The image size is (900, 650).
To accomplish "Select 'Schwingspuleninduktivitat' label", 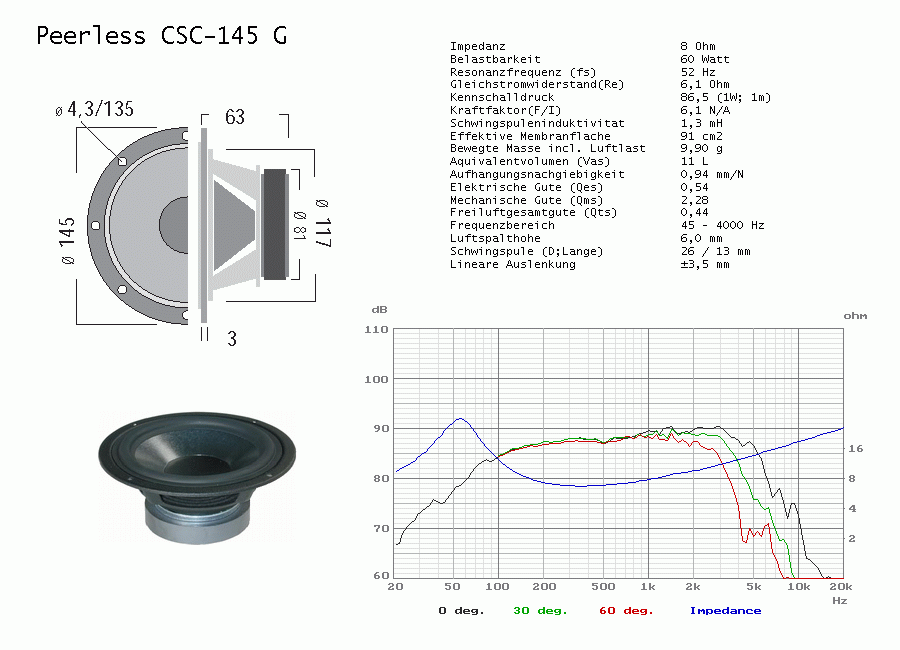I will [537, 123].
